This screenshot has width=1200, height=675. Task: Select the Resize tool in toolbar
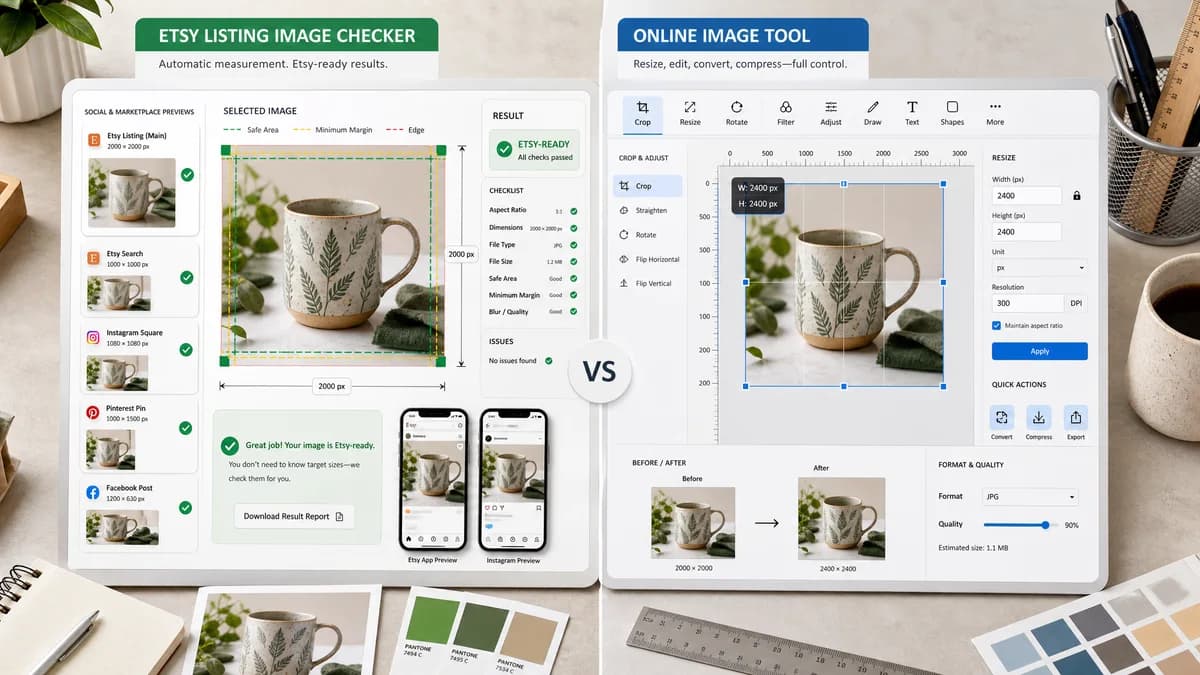point(690,113)
